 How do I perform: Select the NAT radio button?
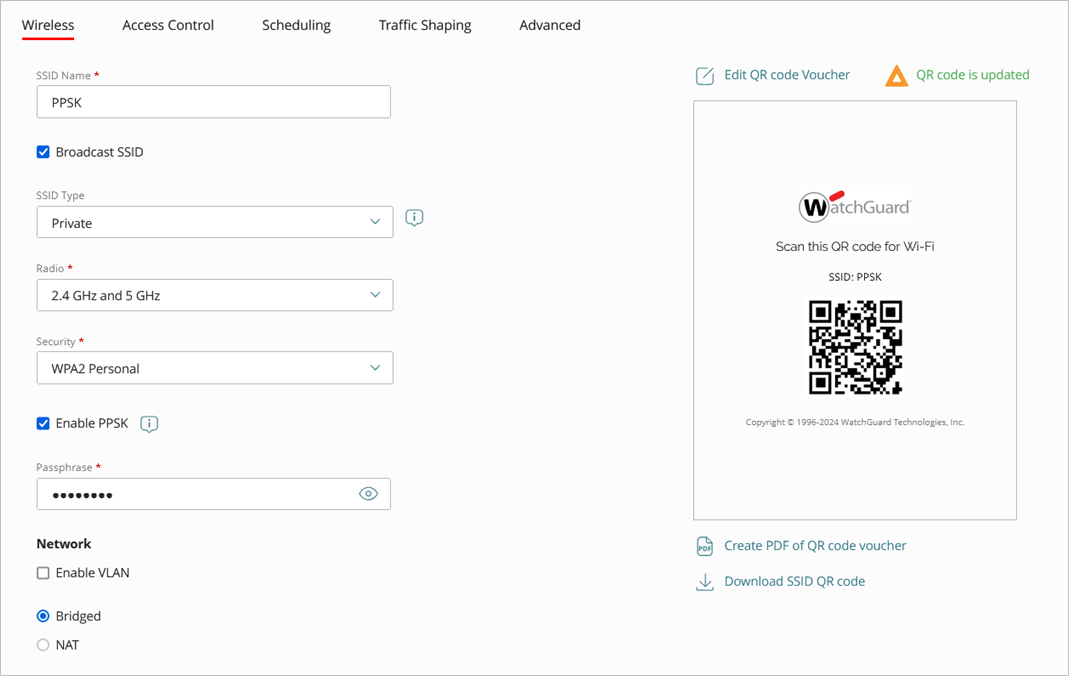(43, 645)
